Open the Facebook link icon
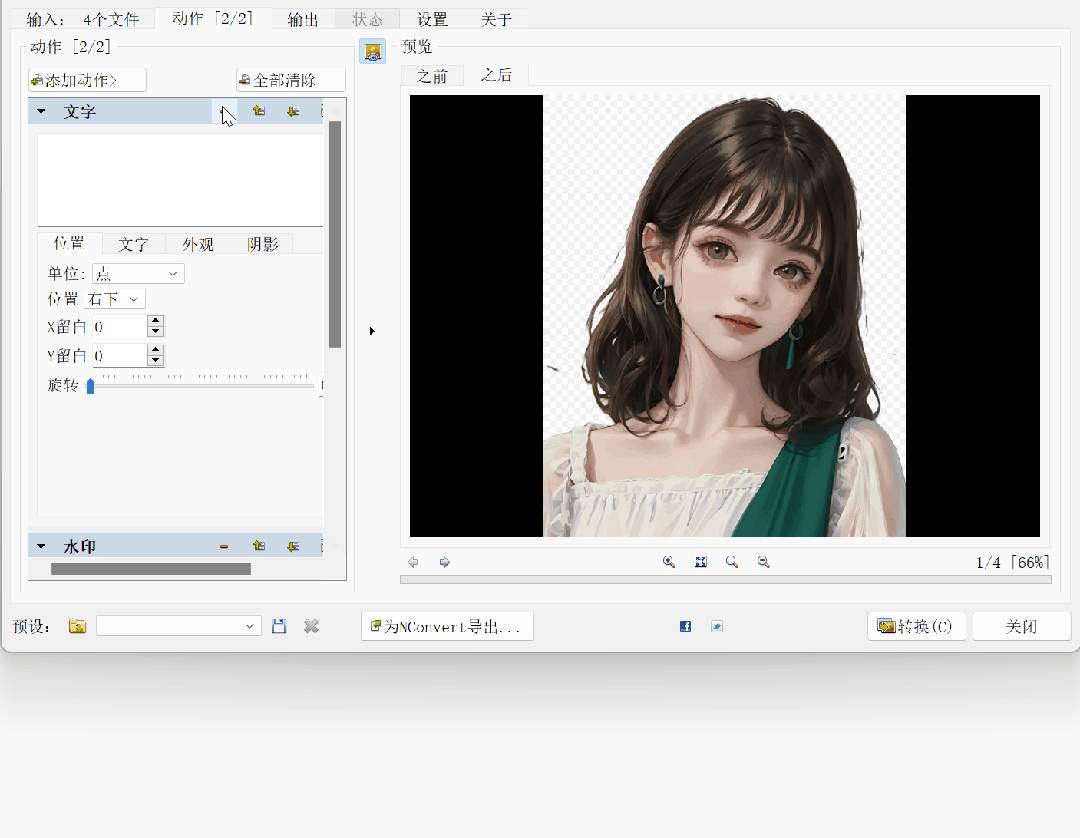This screenshot has width=1080, height=838. tap(685, 627)
